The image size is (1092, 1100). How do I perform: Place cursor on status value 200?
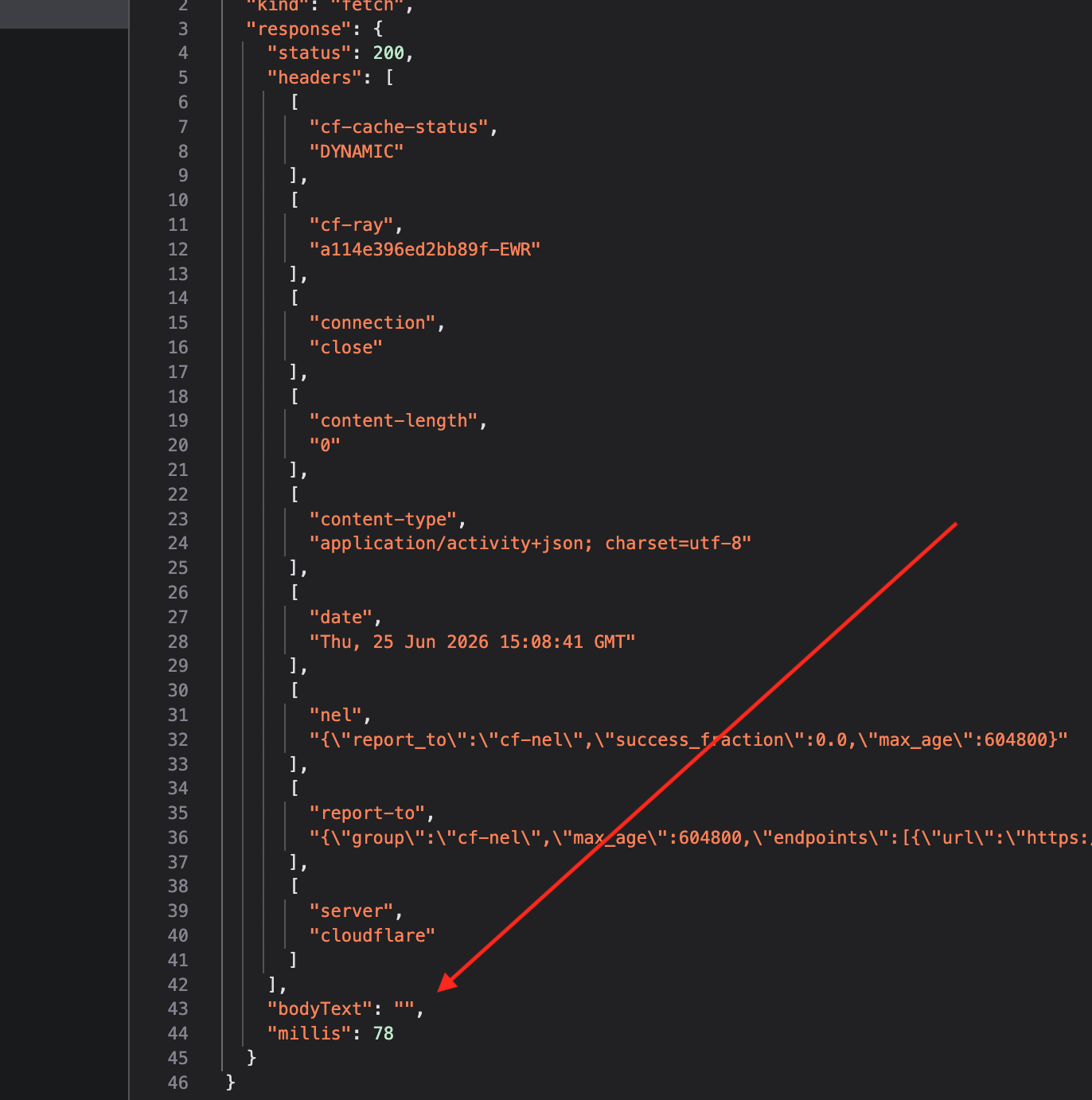388,53
